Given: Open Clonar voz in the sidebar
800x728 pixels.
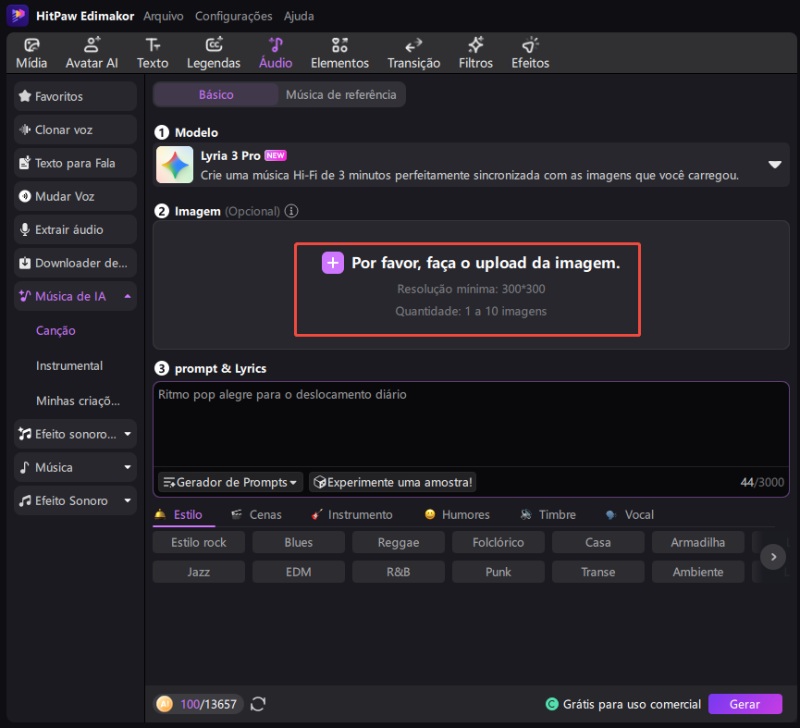Looking at the screenshot, I should click(76, 130).
